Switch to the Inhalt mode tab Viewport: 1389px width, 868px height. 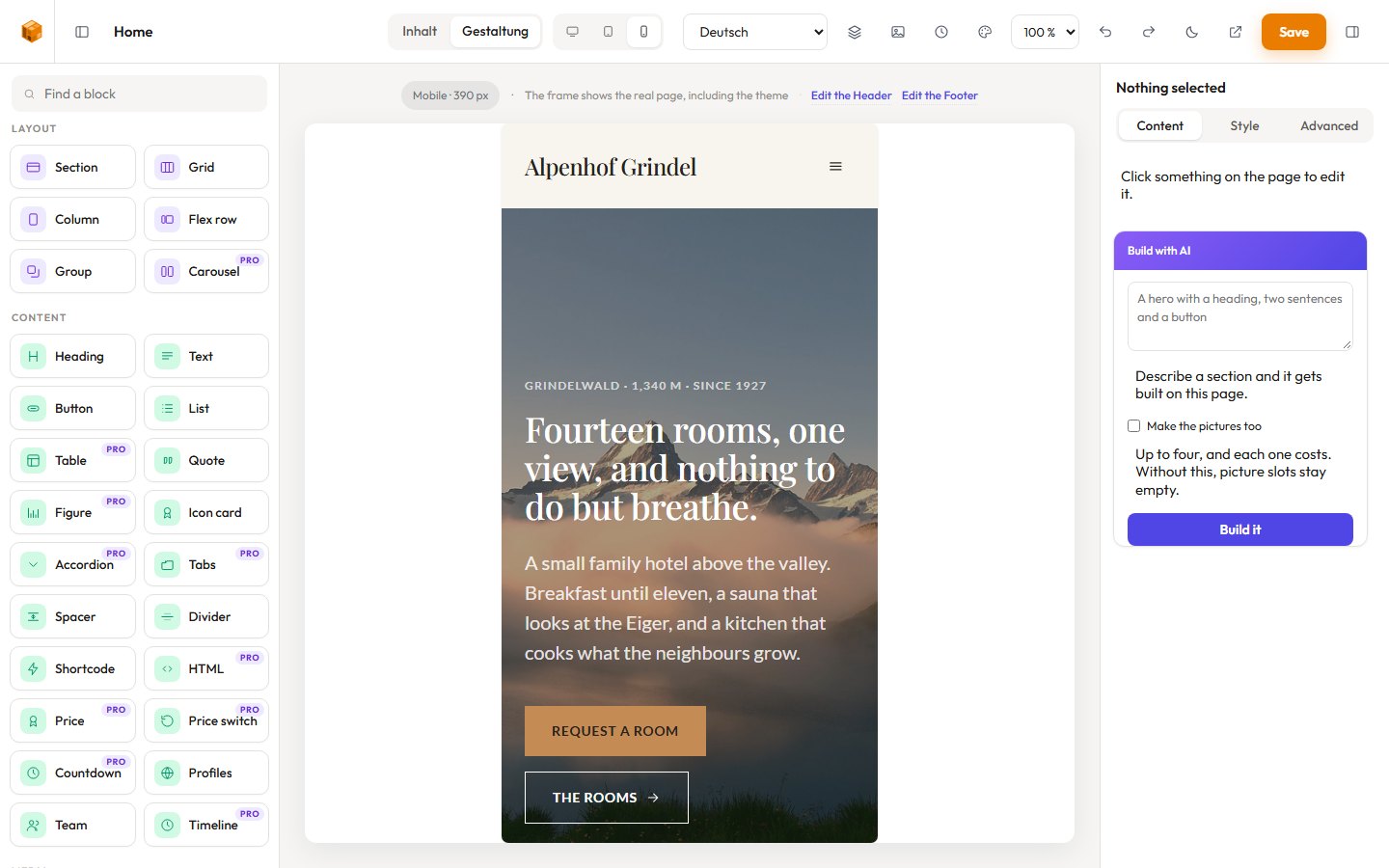(x=420, y=32)
